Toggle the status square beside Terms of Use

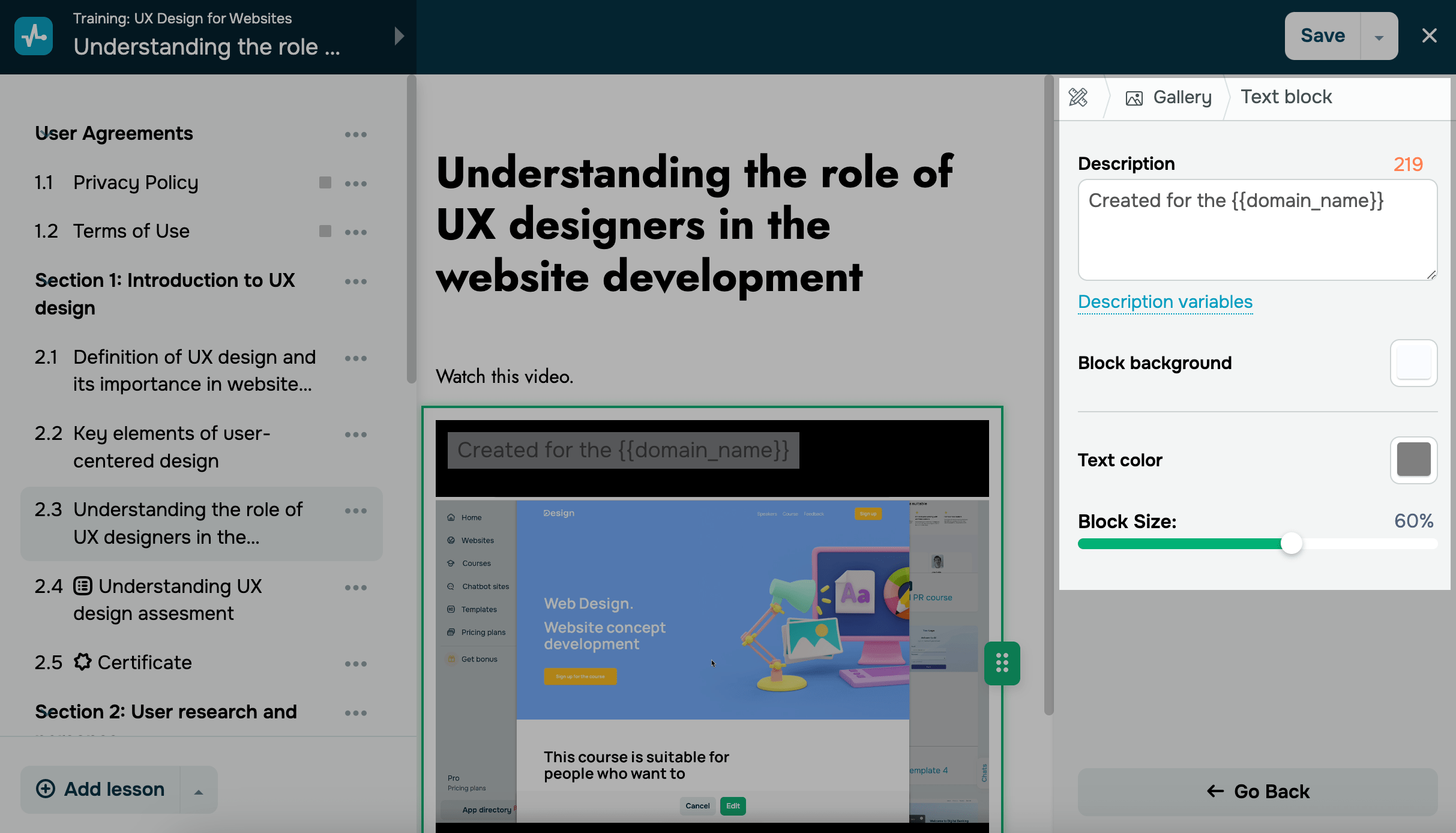click(325, 231)
